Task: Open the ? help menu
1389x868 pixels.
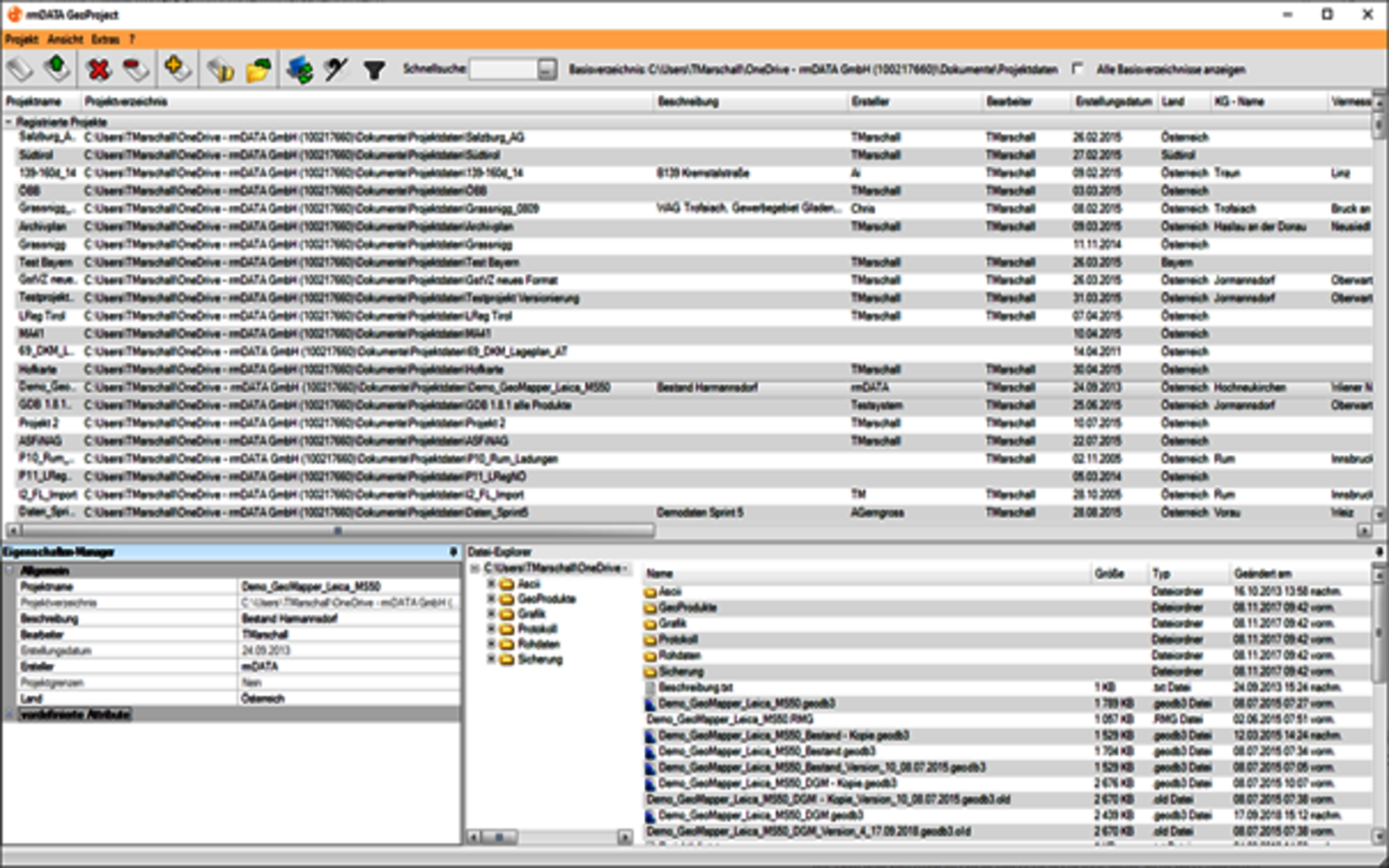Action: (132, 39)
